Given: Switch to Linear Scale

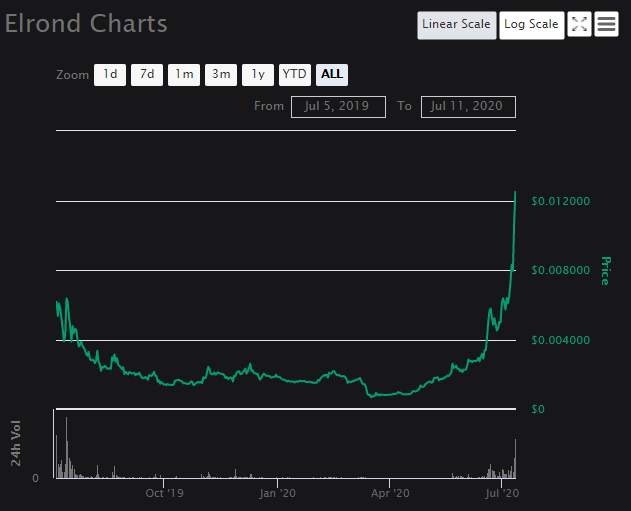Looking at the screenshot, I should [x=457, y=25].
